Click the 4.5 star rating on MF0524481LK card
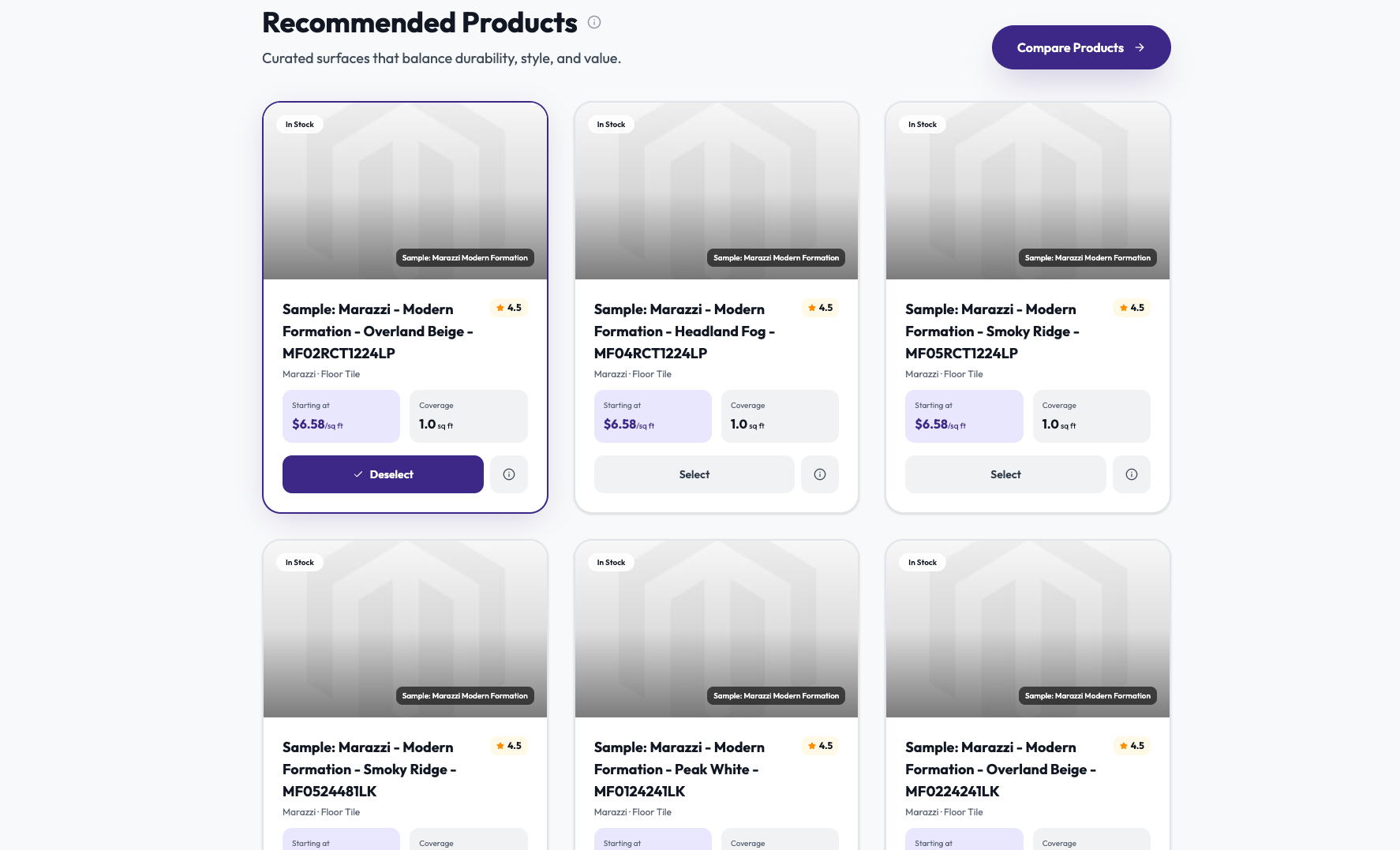Viewport: 1400px width, 850px height. pos(509,746)
